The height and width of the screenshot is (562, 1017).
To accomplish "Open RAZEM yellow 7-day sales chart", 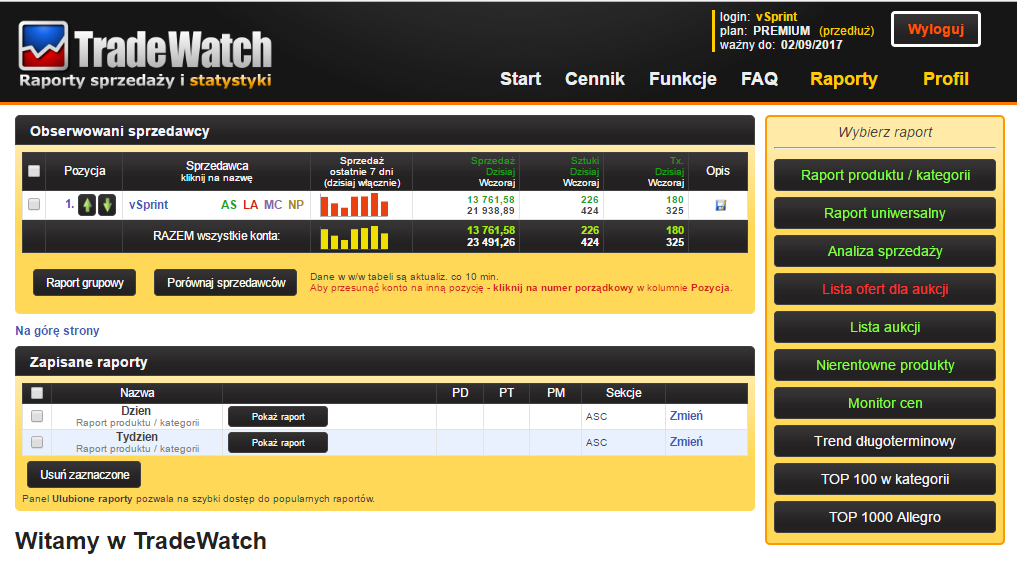I will point(354,236).
